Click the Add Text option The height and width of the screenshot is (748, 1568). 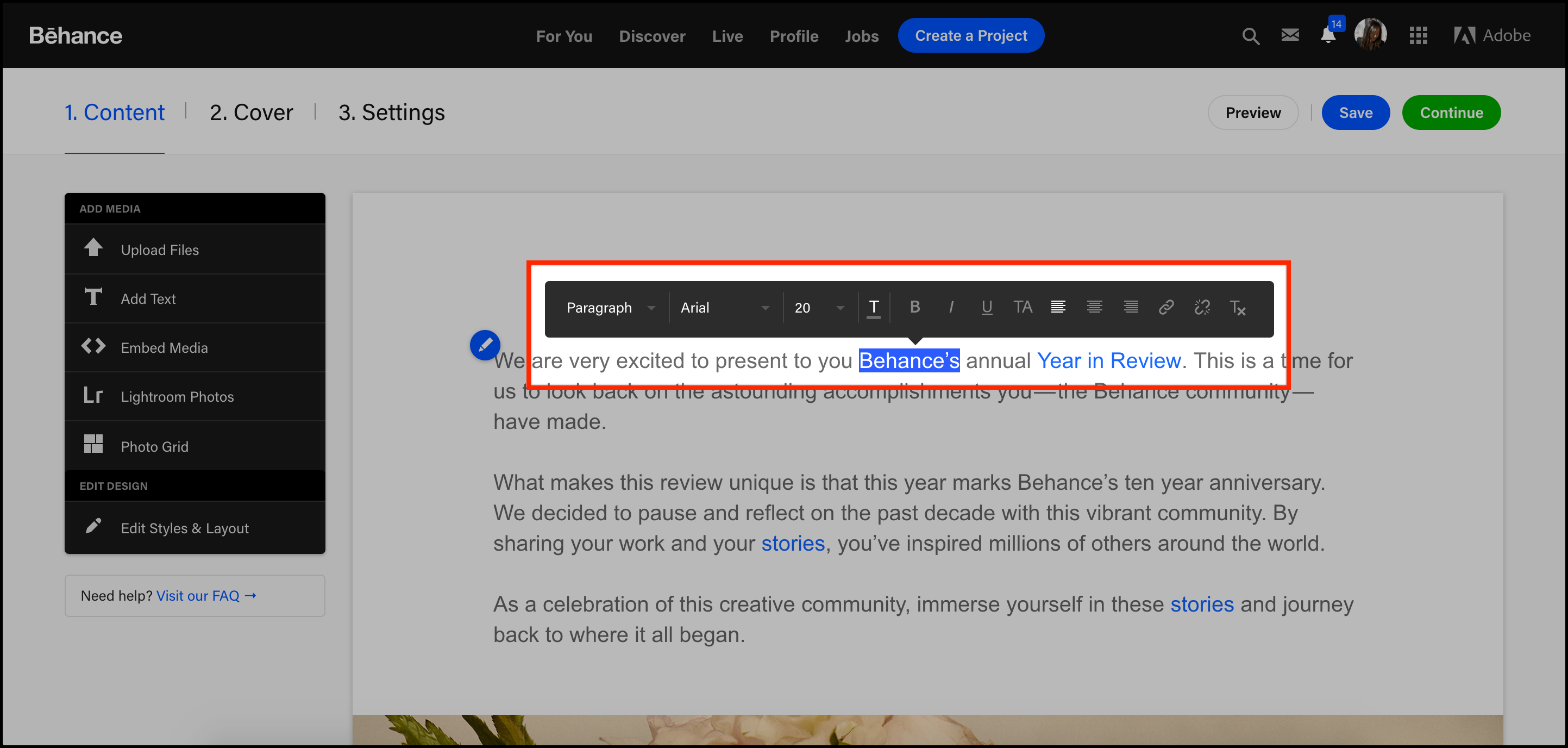click(x=195, y=298)
